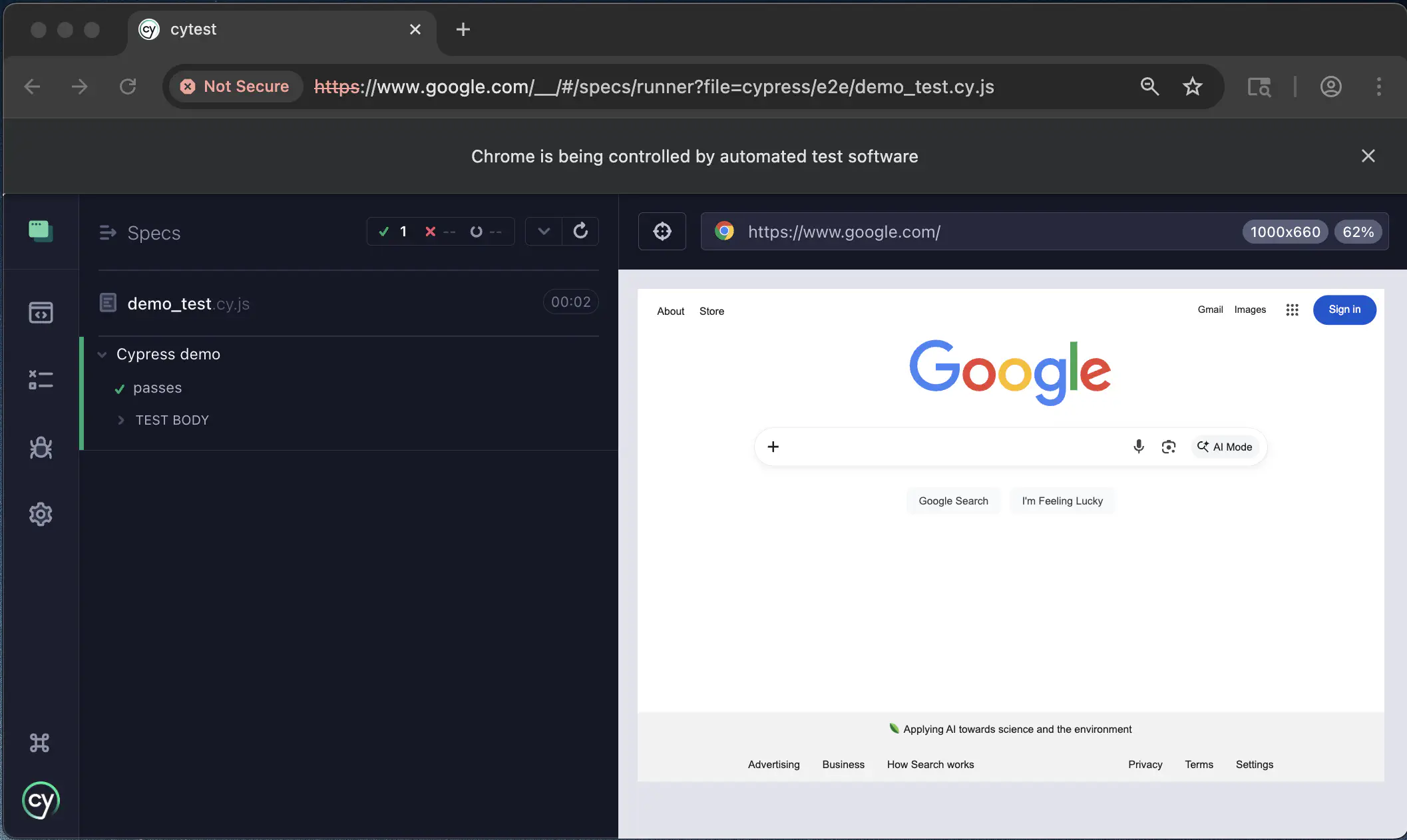Click the About link on Google

[x=670, y=311]
